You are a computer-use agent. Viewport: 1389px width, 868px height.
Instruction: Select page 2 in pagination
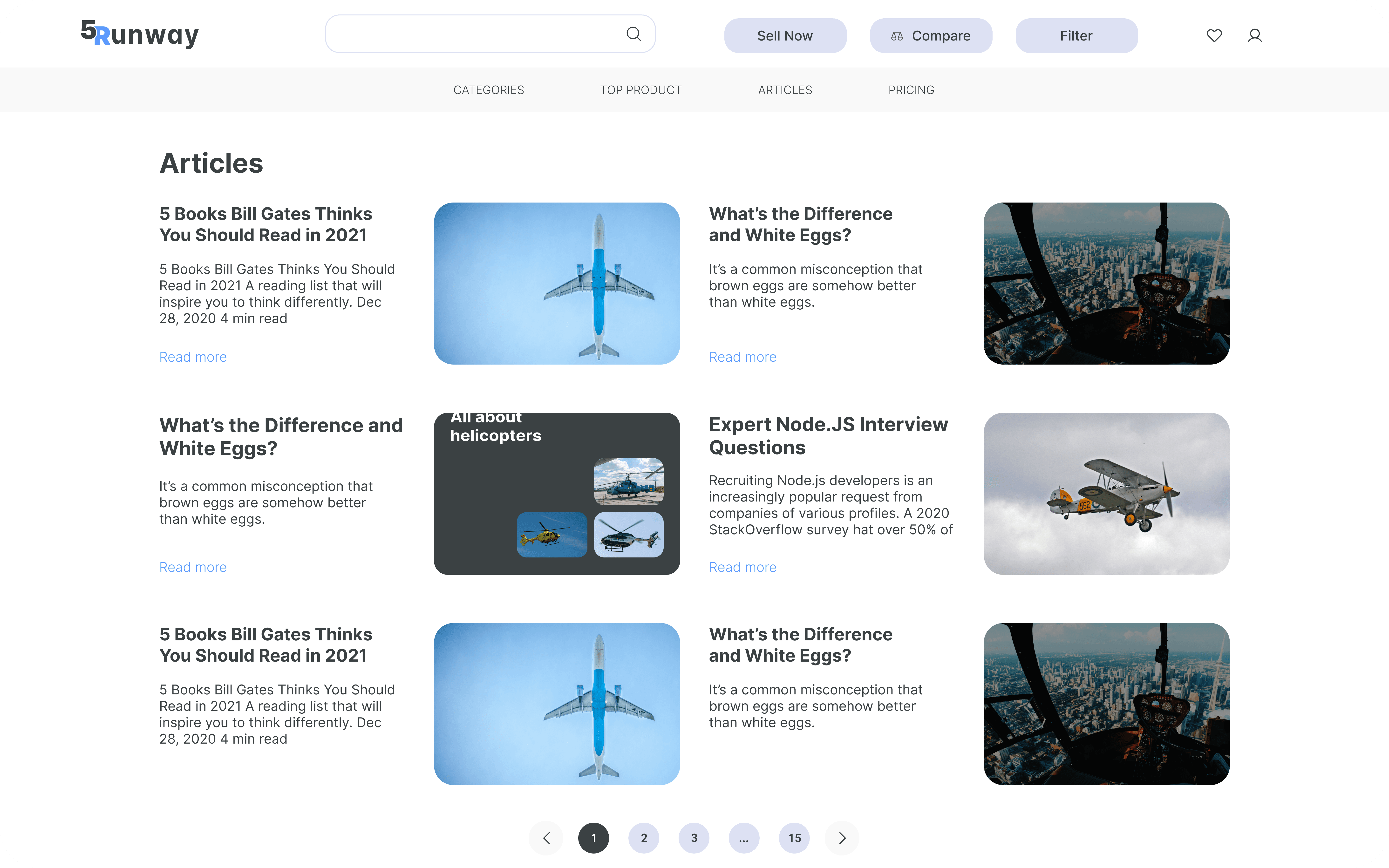click(x=643, y=838)
